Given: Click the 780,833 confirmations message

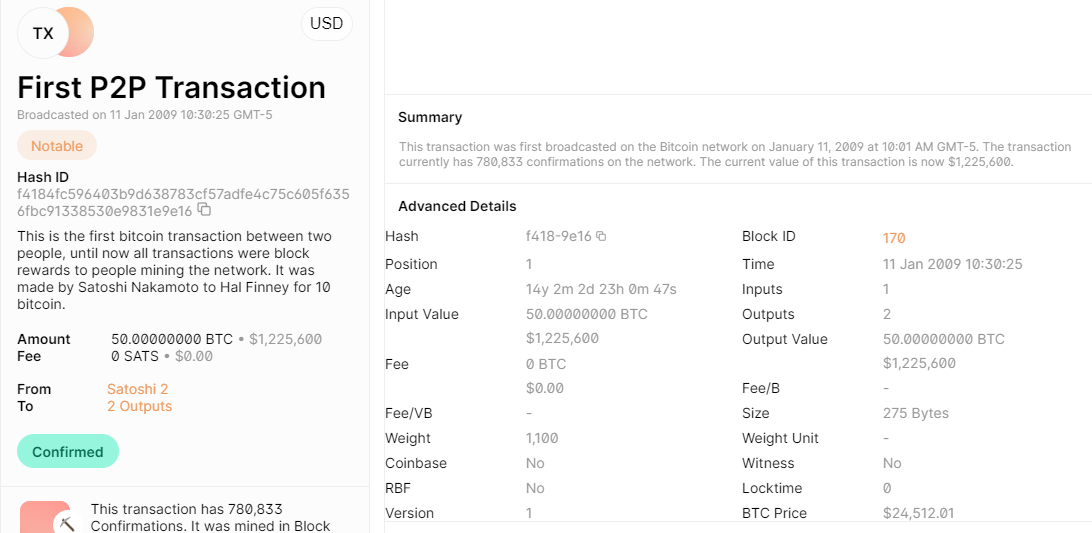Looking at the screenshot, I should point(212,518).
